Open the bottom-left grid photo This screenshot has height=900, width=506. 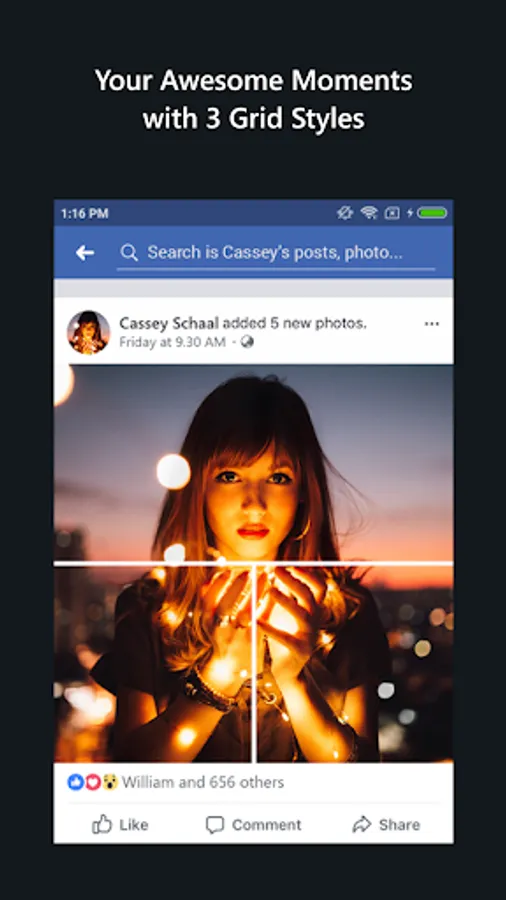[x=153, y=664]
